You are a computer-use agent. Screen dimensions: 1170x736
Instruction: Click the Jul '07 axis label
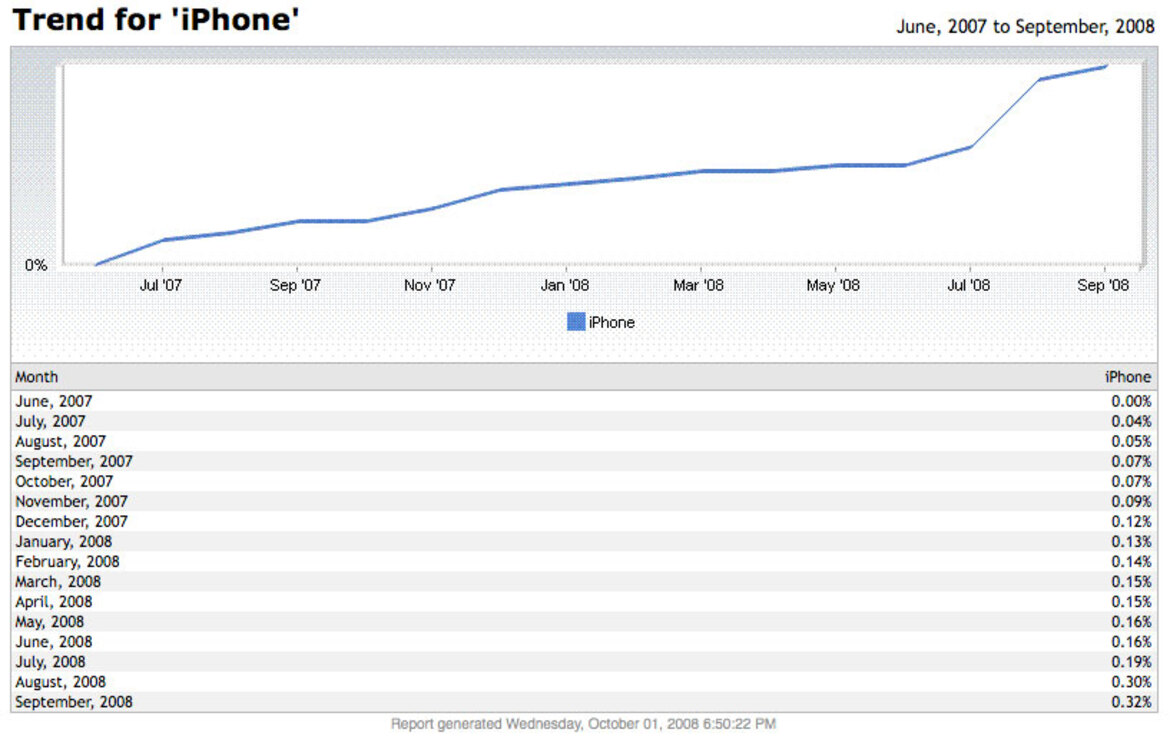point(160,285)
